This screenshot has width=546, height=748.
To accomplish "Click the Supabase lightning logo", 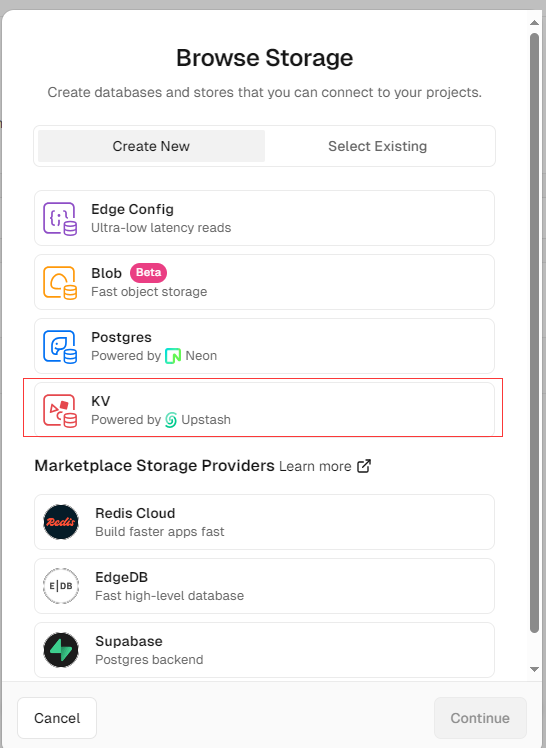I will tap(61, 650).
